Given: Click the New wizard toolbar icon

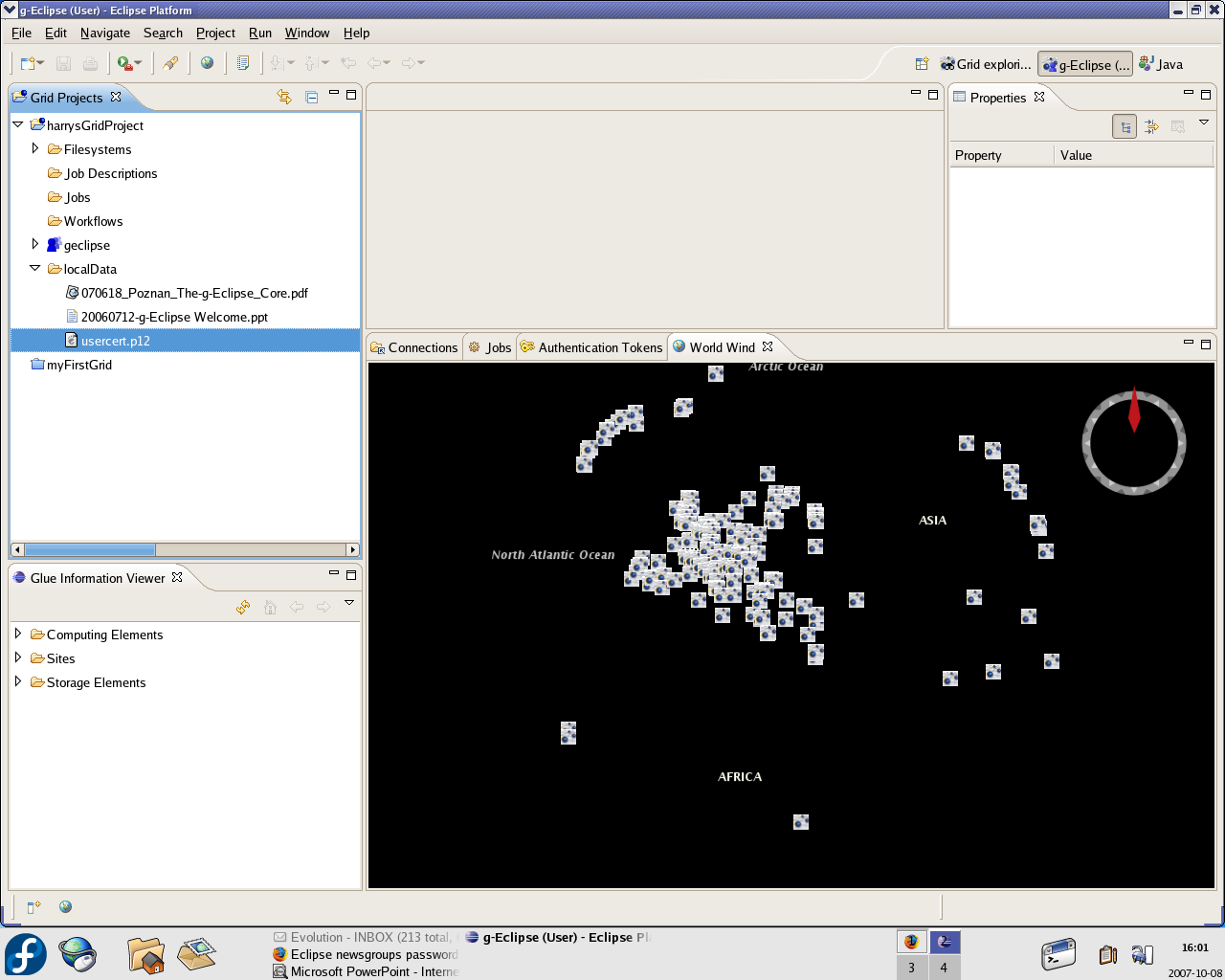Looking at the screenshot, I should tap(28, 63).
